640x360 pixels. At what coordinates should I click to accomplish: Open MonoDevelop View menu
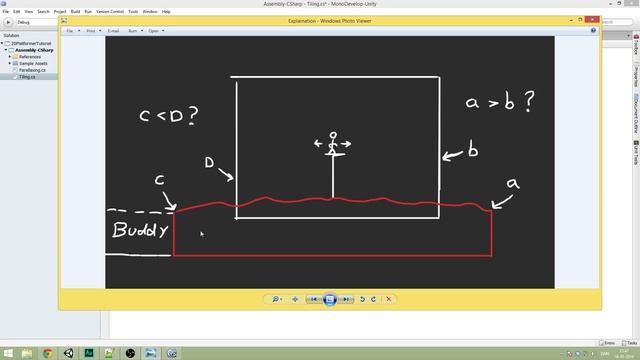(x=29, y=11)
